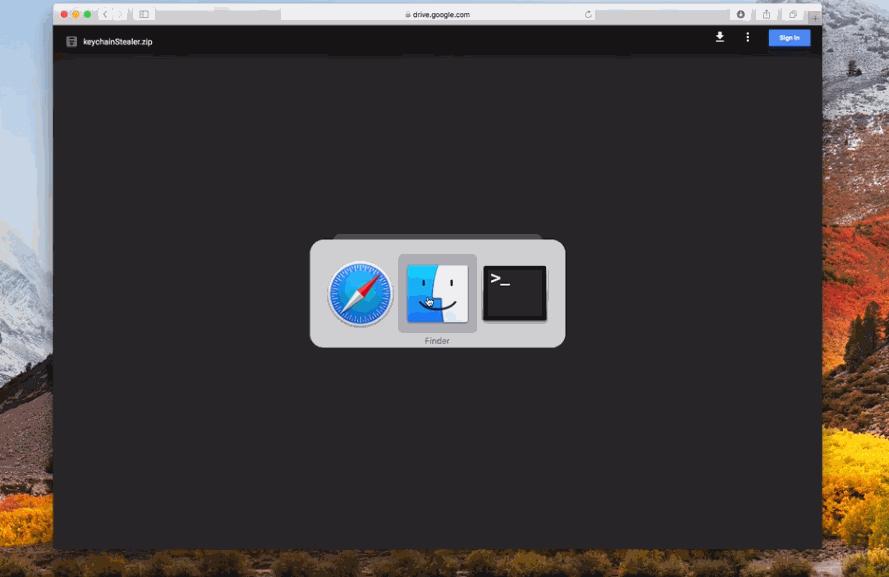
Task: Click the drive.google.com address field
Action: (438, 15)
